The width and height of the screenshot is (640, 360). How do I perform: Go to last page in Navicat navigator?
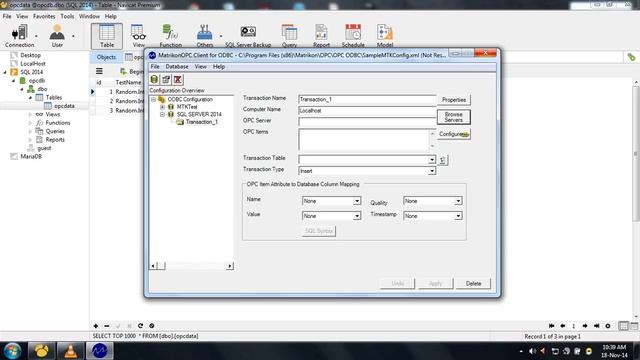596,326
